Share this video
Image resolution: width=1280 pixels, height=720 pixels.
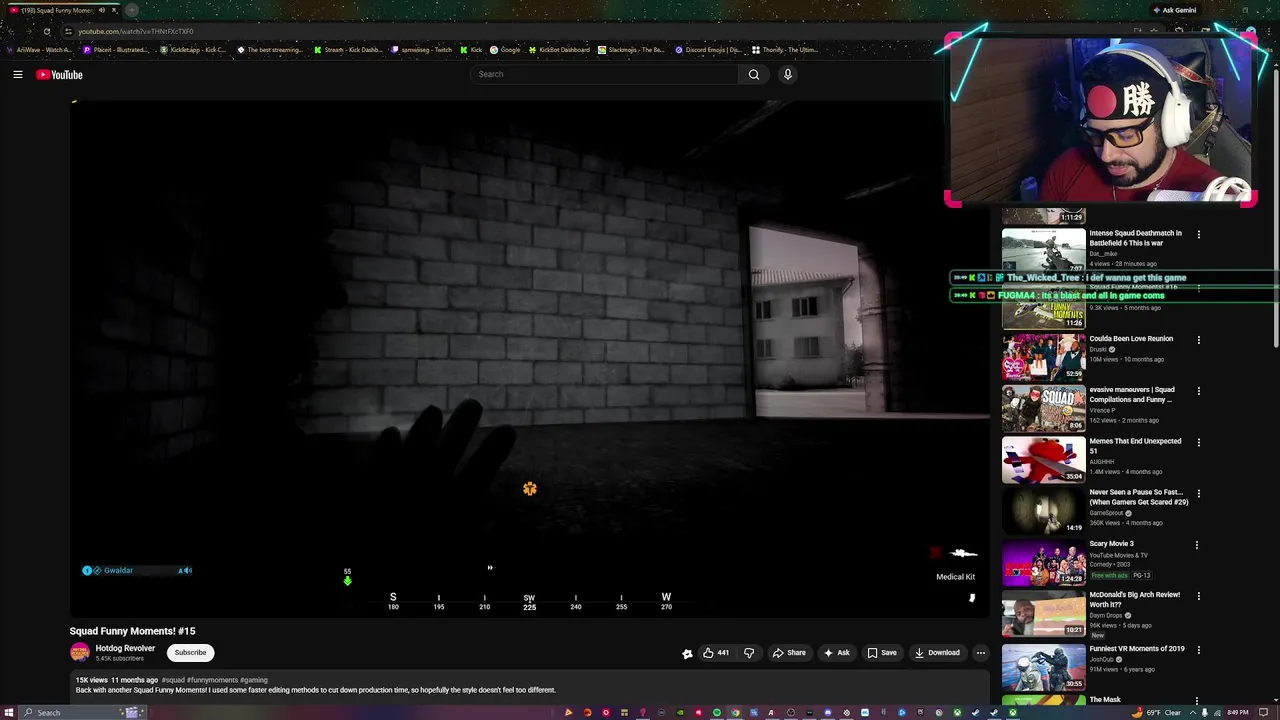[x=789, y=653]
